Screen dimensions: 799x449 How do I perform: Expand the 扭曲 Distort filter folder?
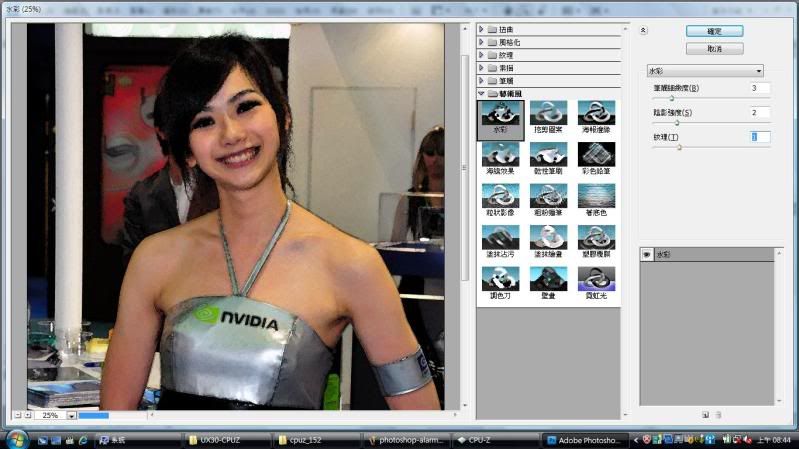481,30
